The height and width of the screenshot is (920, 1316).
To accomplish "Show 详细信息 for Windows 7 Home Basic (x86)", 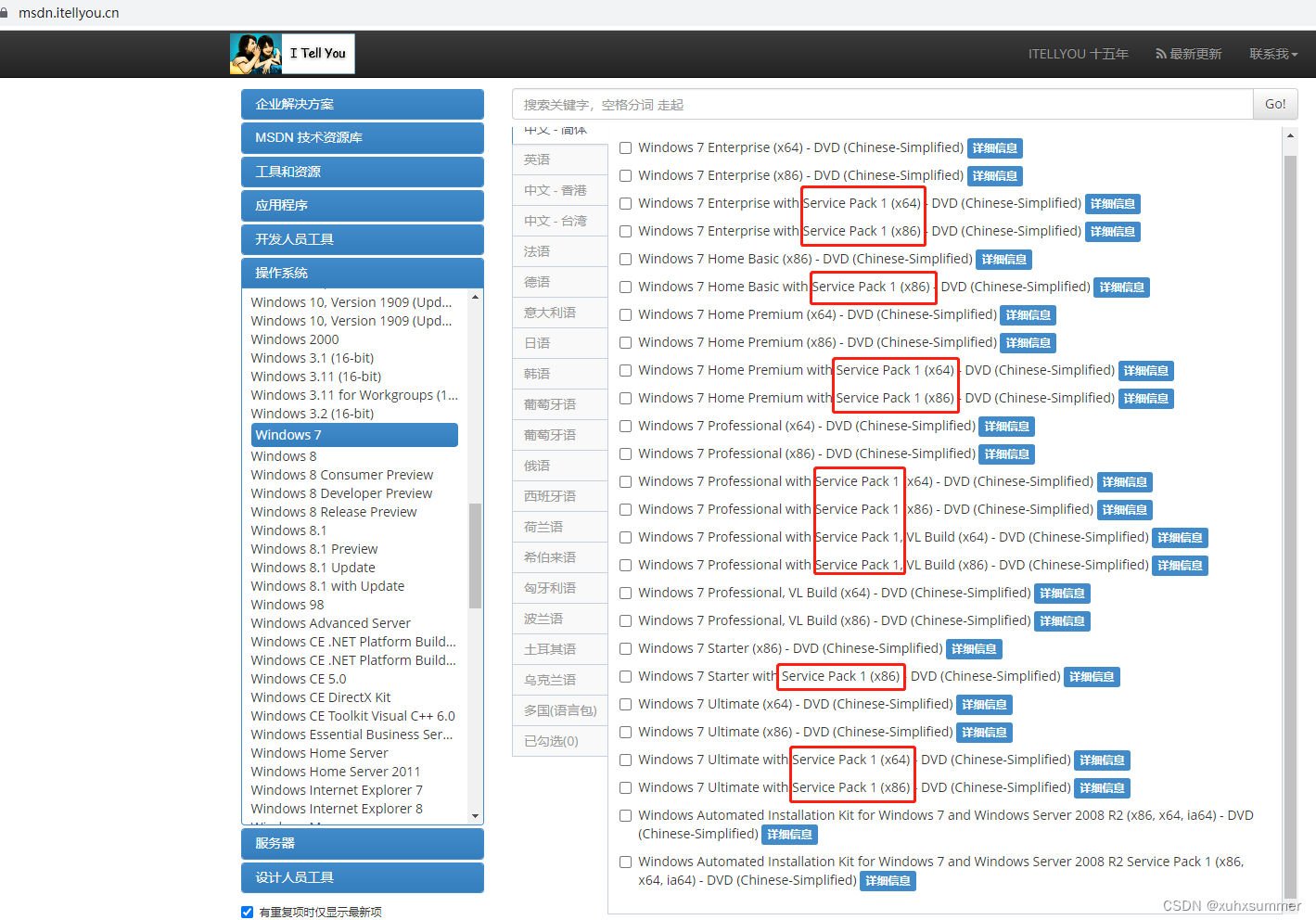I will [1004, 260].
